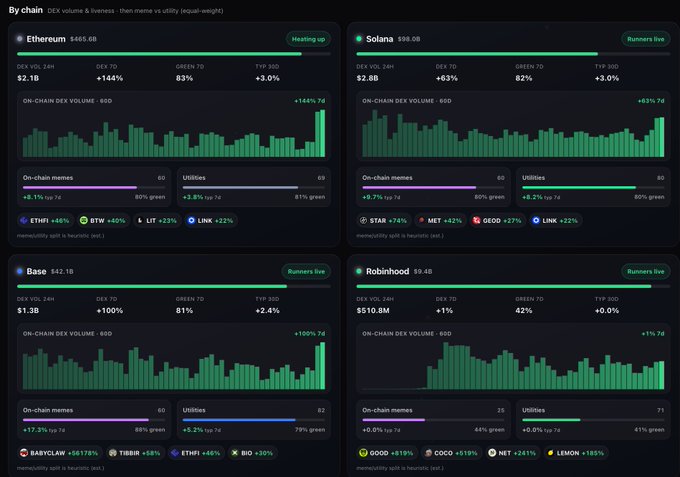This screenshot has width=680, height=477.
Task: Select LEMON +185% token chip
Action: coord(576,453)
